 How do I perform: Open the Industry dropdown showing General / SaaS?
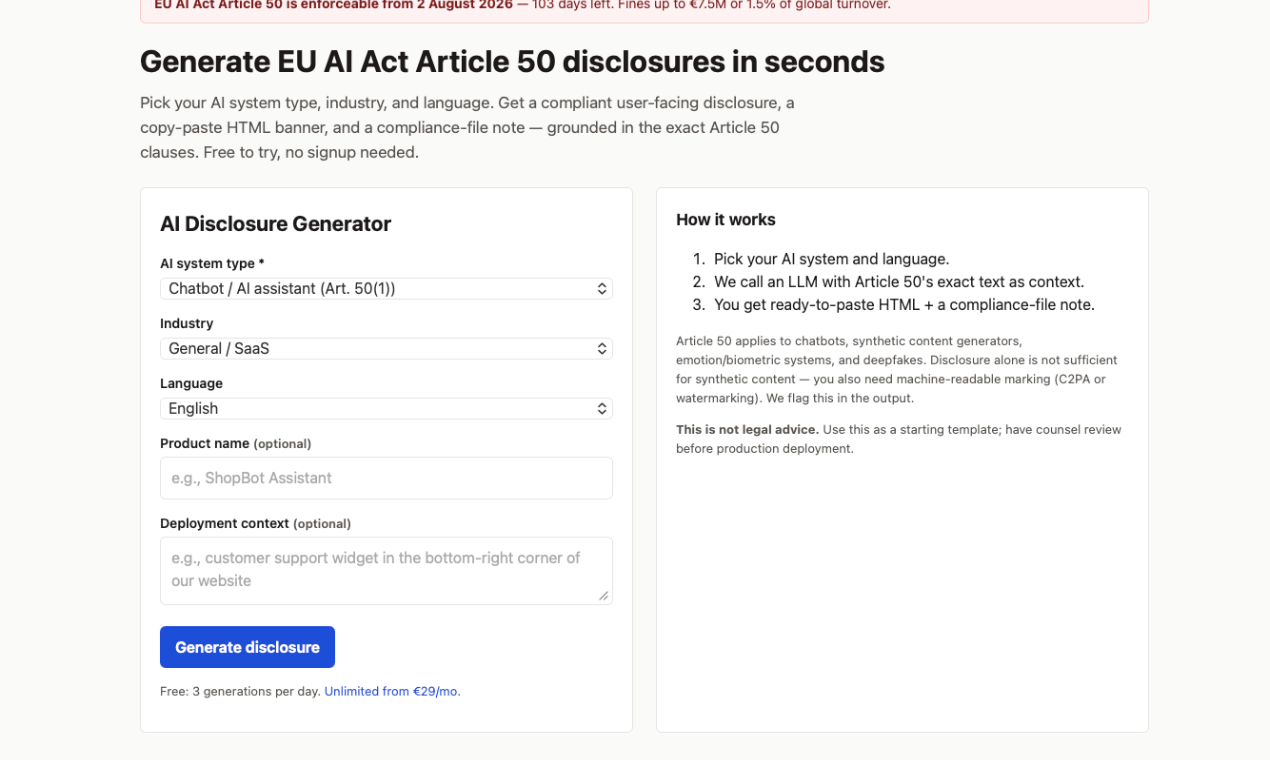coord(386,348)
